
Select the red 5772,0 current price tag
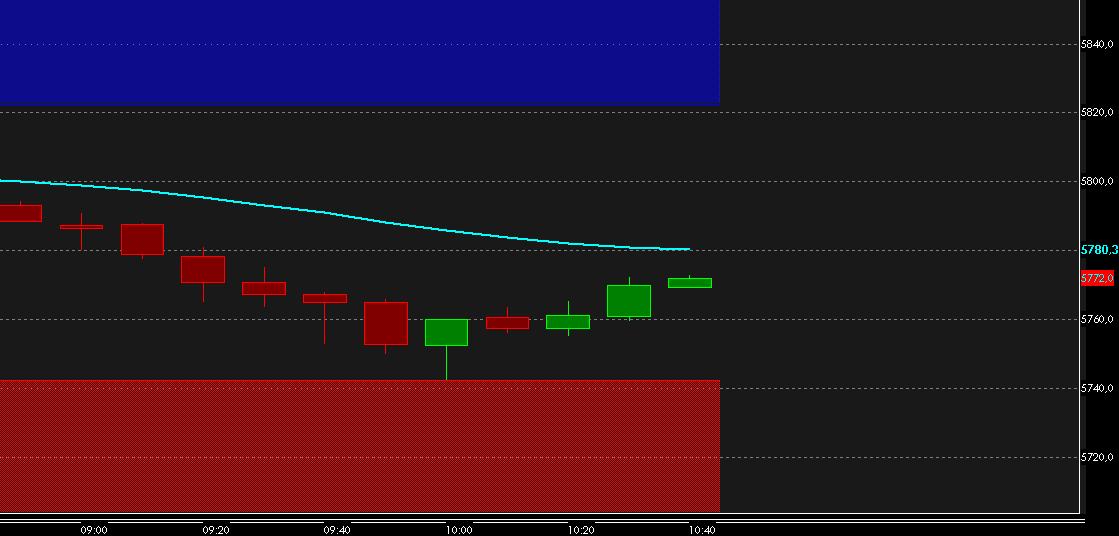(1098, 278)
